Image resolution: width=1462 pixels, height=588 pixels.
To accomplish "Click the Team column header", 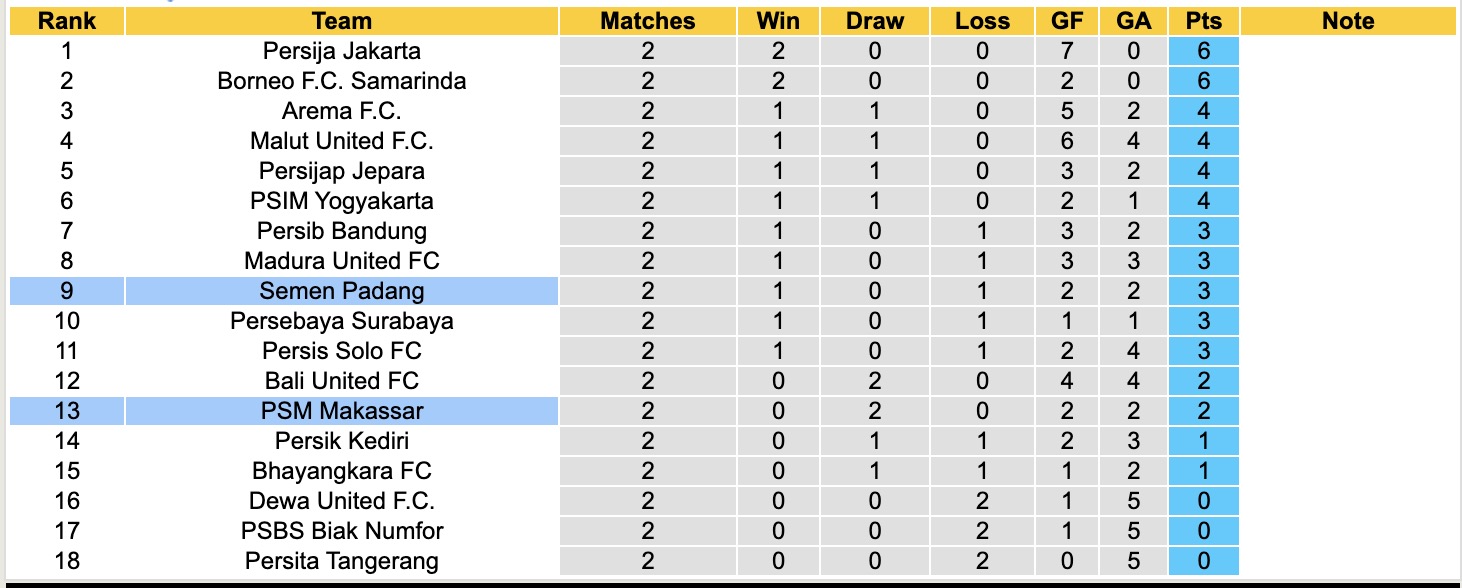I will click(342, 21).
